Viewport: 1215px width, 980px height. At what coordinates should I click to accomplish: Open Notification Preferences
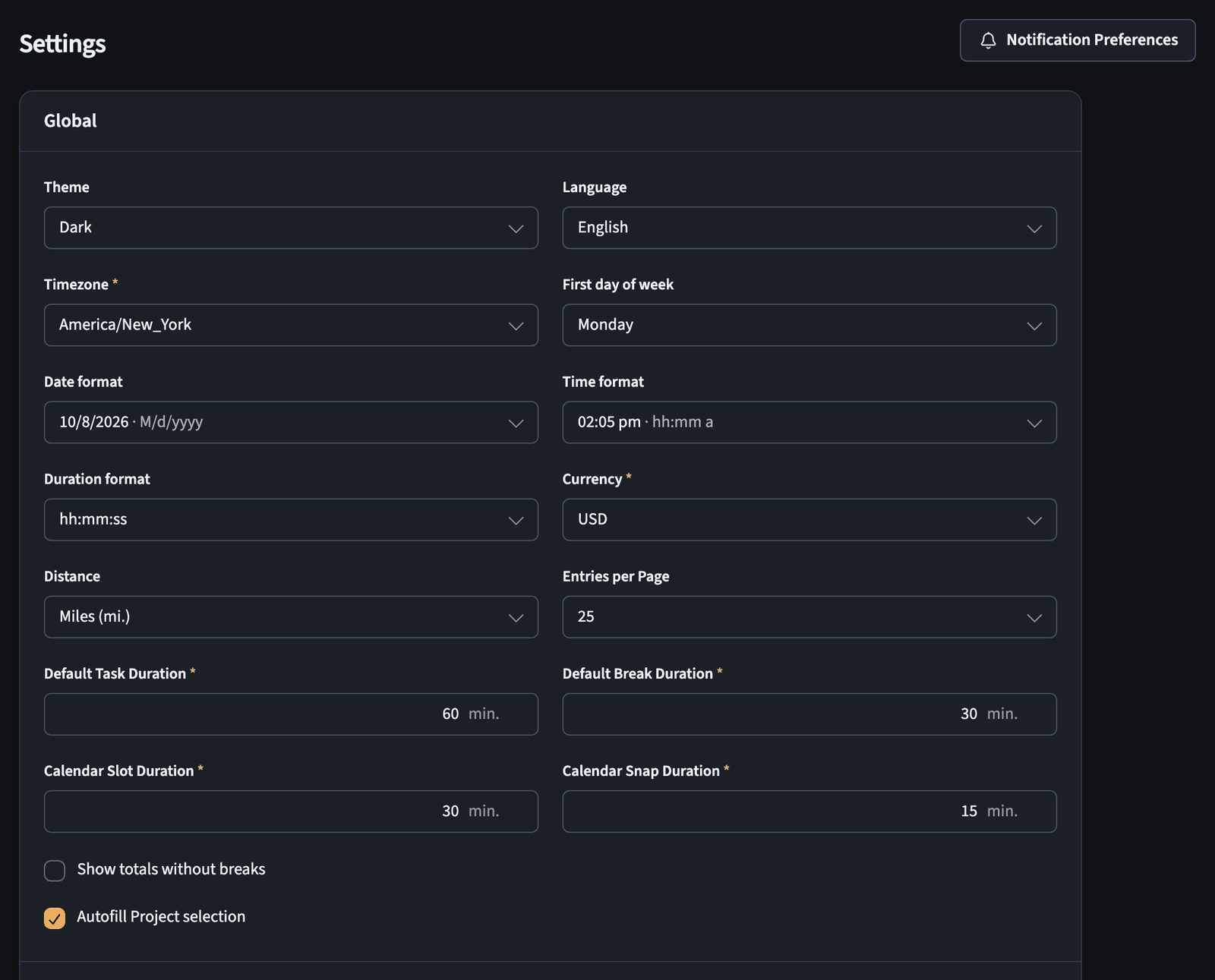pos(1078,40)
